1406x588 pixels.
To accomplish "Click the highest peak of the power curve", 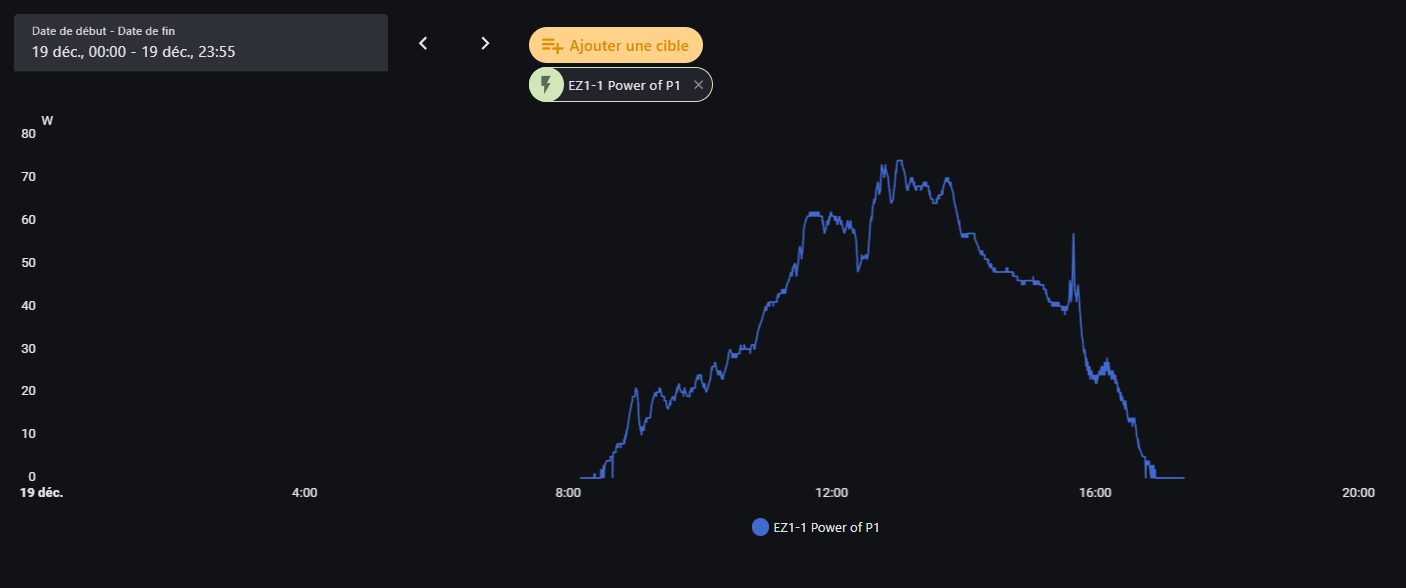I will click(x=899, y=161).
